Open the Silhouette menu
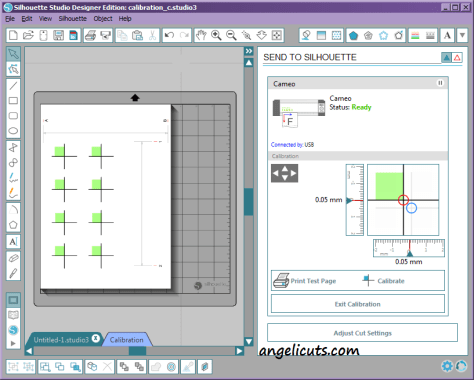Screen dimensions: 474x380 73,19
